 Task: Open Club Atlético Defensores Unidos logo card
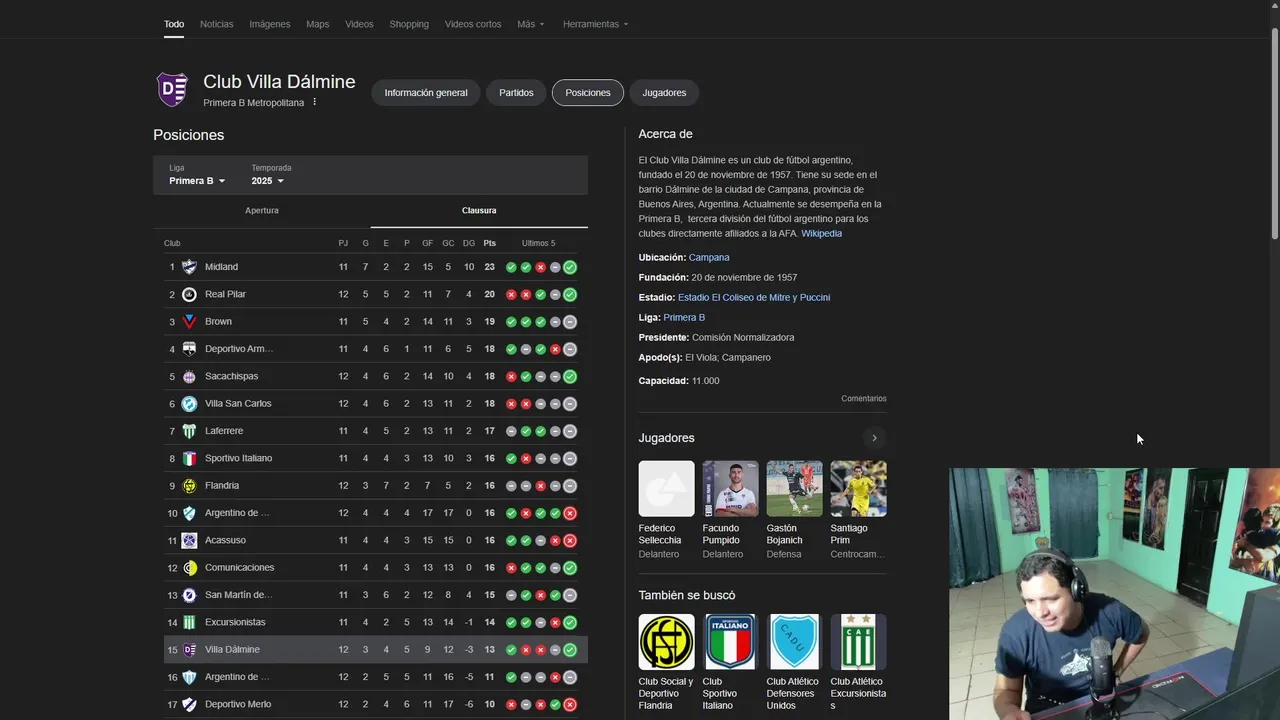(x=794, y=642)
